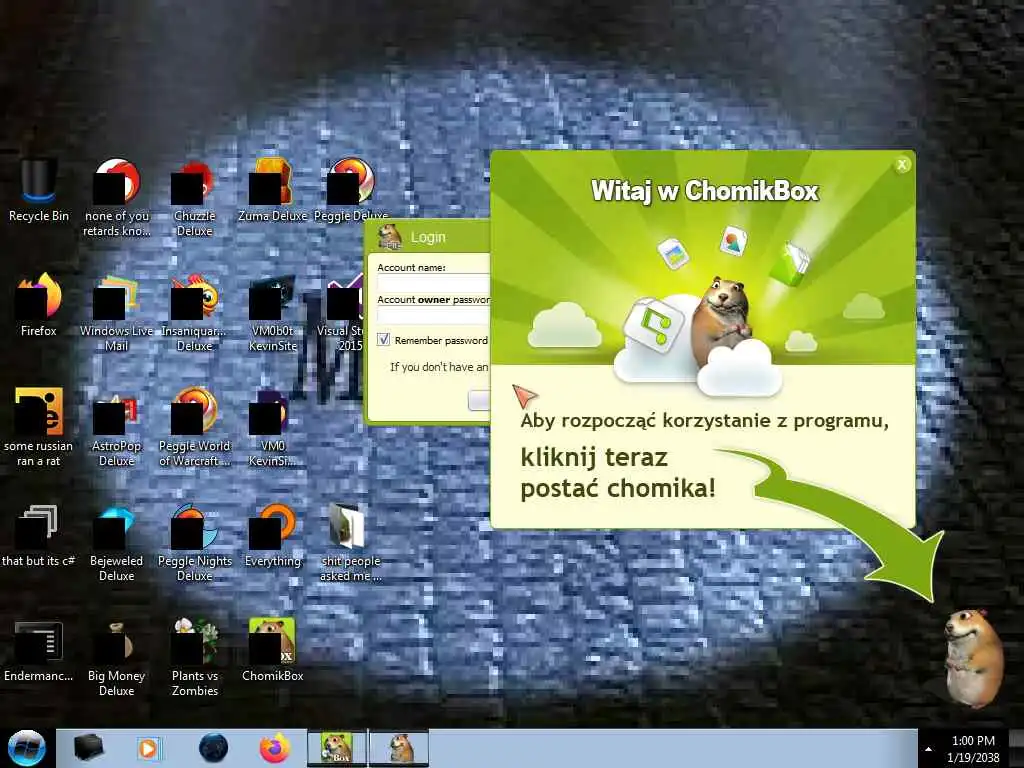
Task: Open the Everything search desktop shortcut
Action: point(272,536)
